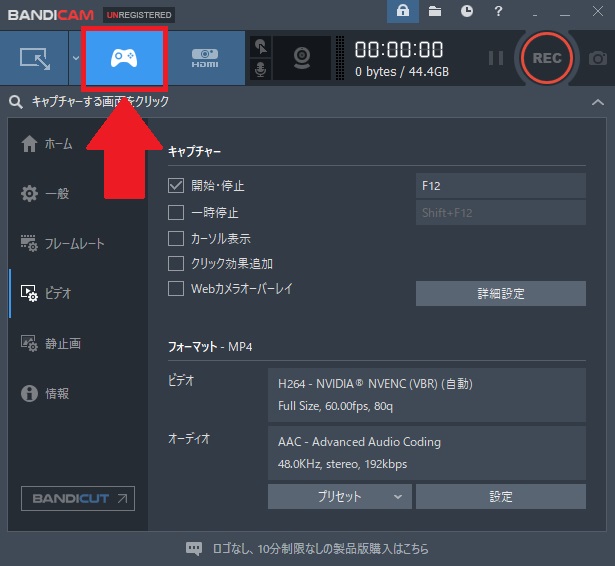Open the scheduled recording clock icon
615x566 pixels.
coord(466,11)
